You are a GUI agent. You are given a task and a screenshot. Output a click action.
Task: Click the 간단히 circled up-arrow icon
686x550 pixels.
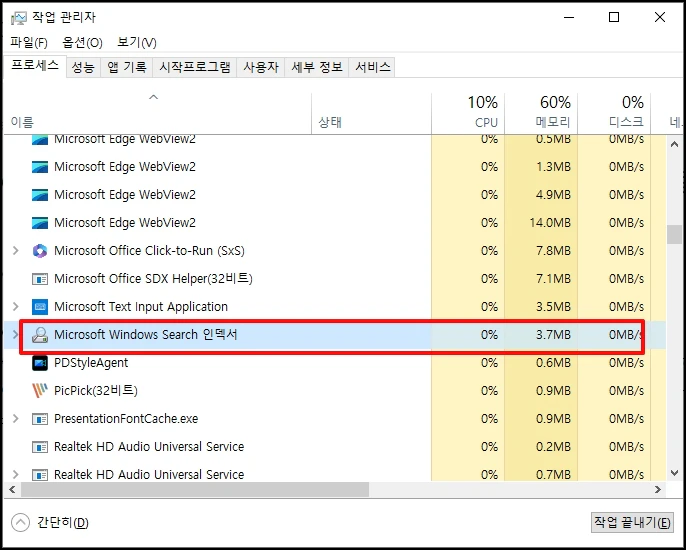[x=21, y=522]
